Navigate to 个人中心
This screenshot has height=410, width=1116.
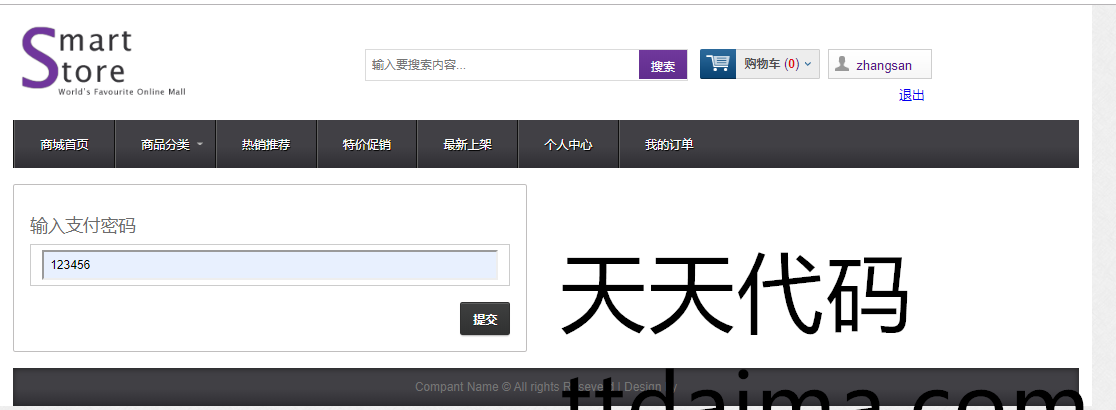[x=568, y=145]
